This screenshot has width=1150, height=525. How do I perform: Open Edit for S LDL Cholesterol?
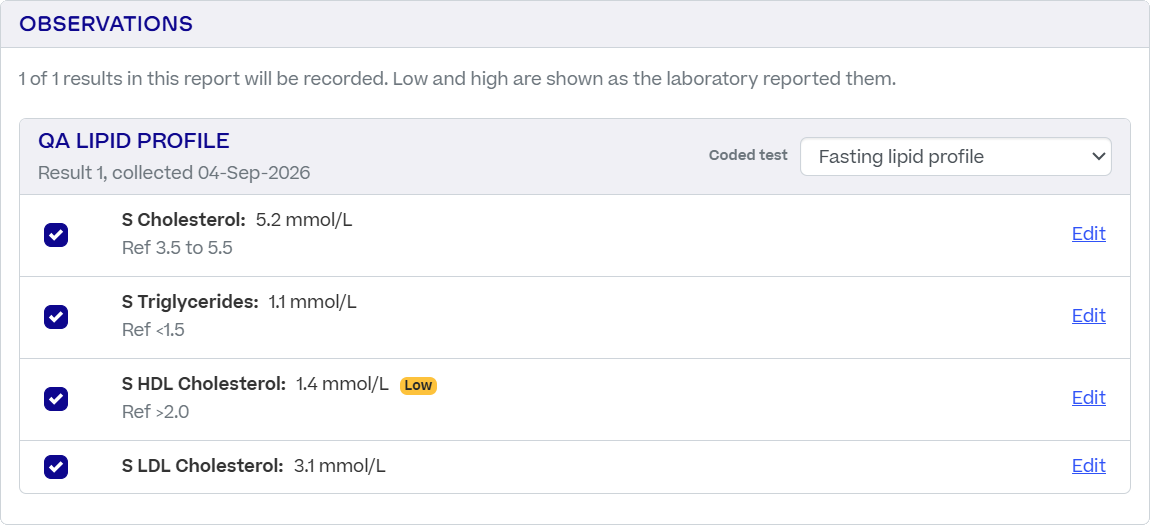click(x=1088, y=466)
